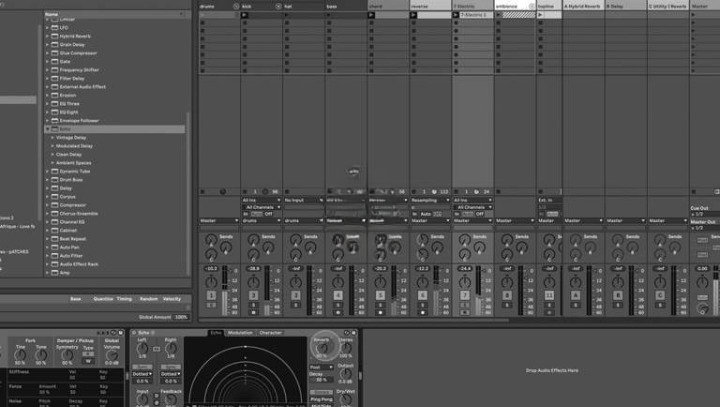Adjust Send A knob on kick track

[x=253, y=239]
